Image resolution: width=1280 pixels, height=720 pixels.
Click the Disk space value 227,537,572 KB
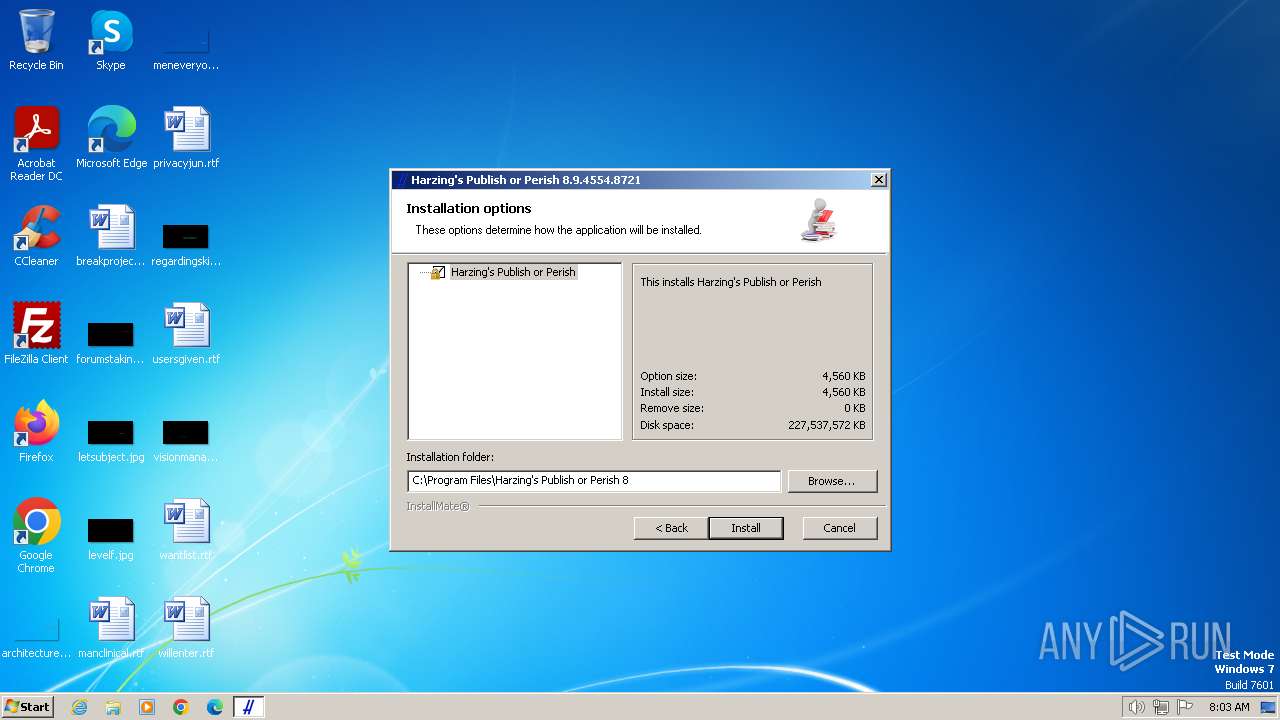pyautogui.click(x=827, y=425)
